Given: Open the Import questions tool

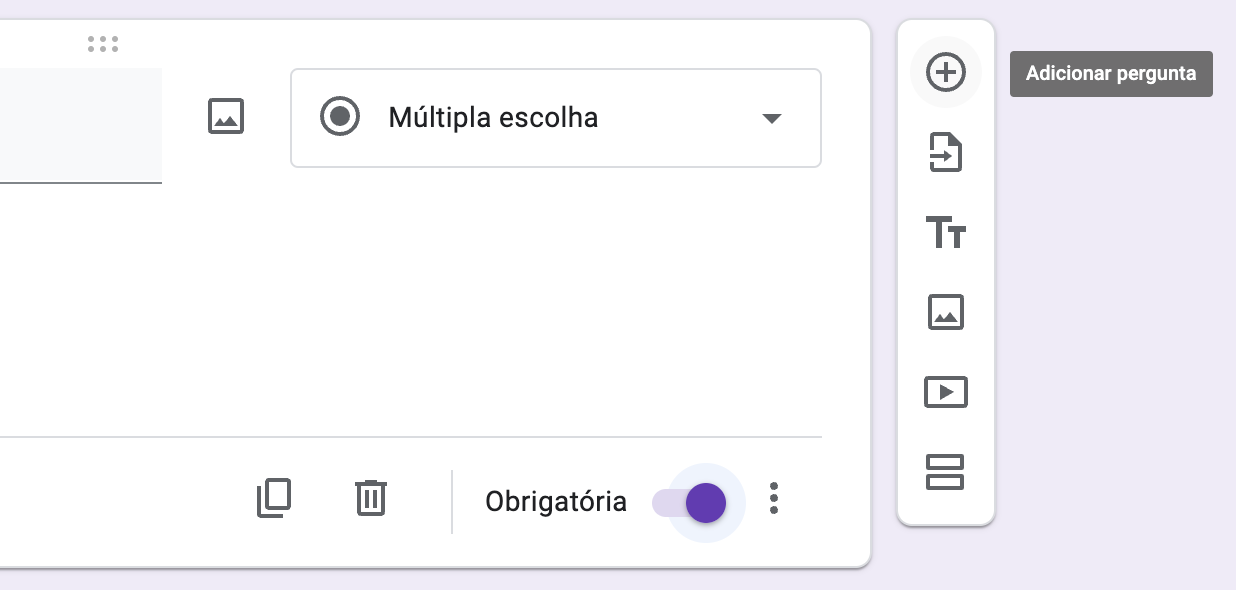Looking at the screenshot, I should click(x=946, y=153).
